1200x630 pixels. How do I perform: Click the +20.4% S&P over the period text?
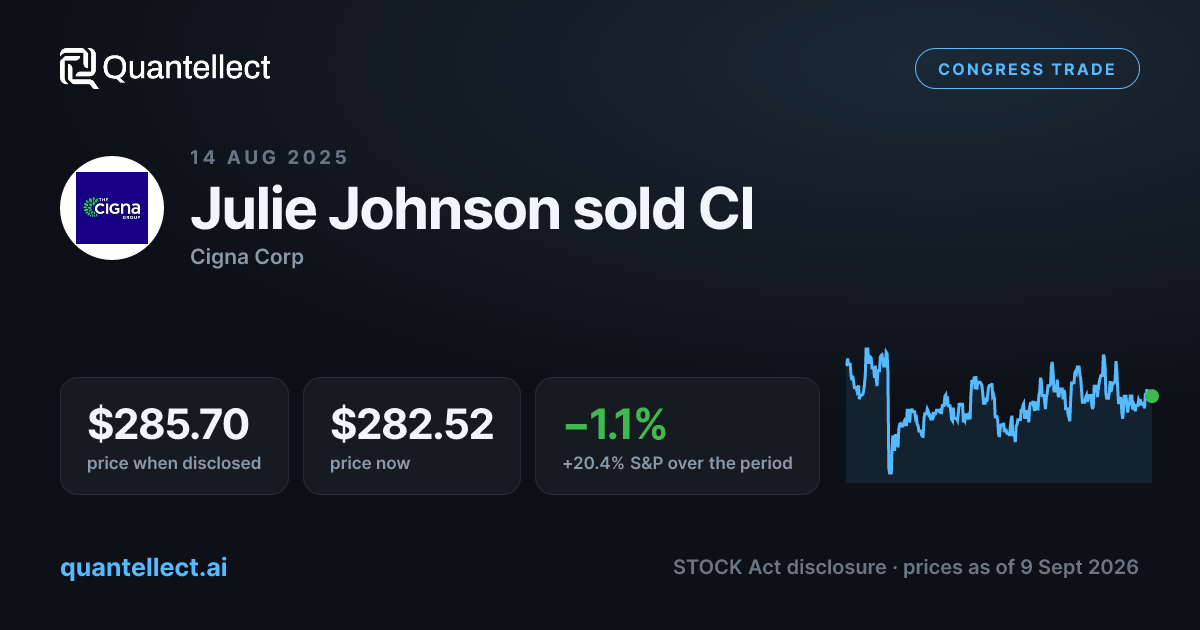click(678, 463)
